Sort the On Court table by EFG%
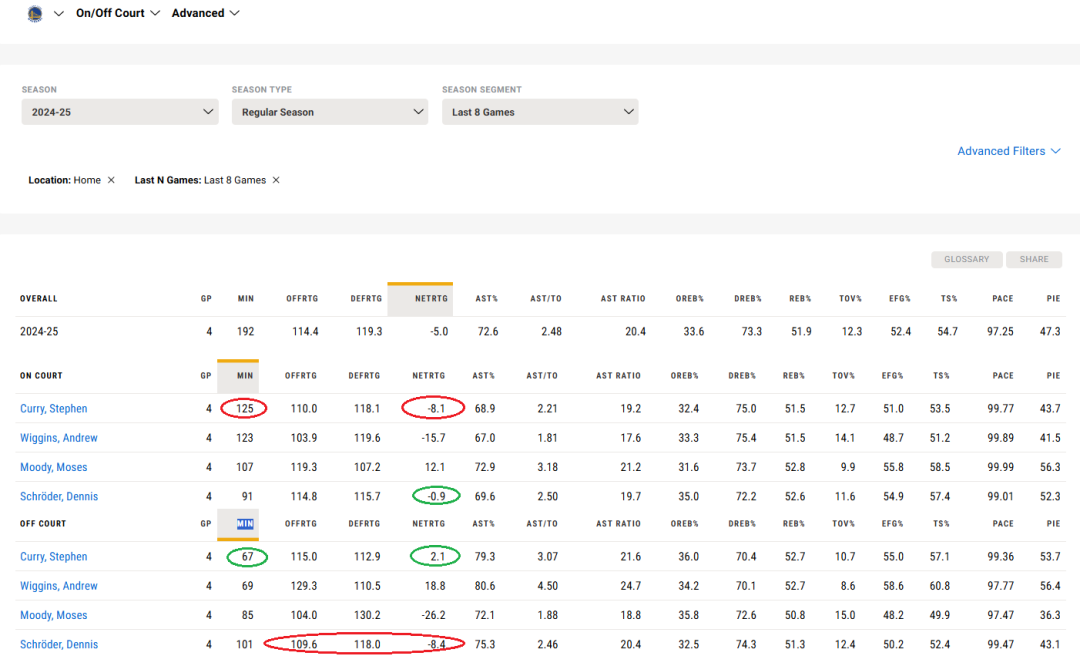The height and width of the screenshot is (656, 1080). tap(893, 376)
